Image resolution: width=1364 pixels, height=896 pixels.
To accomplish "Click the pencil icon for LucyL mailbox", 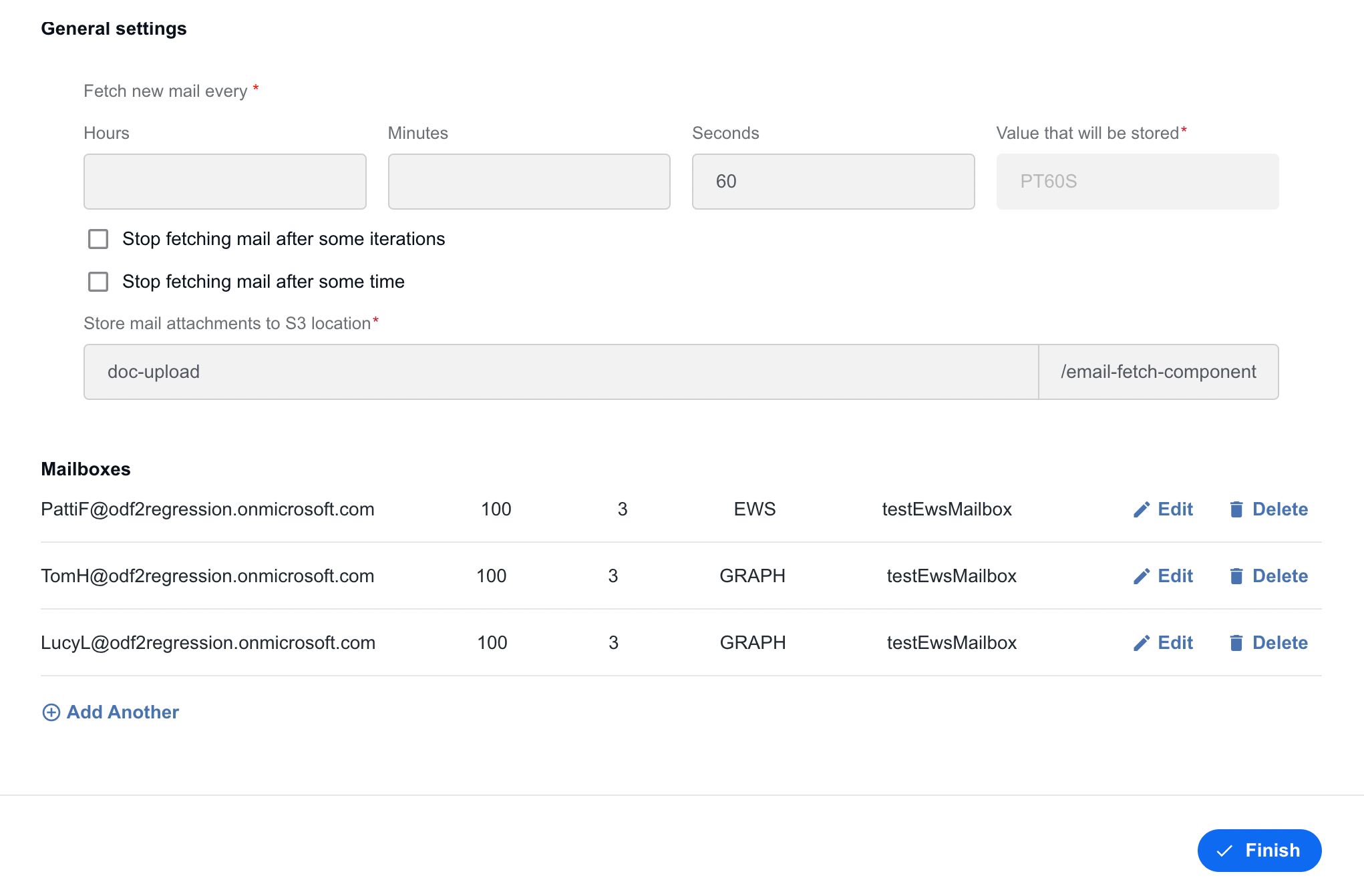I will point(1142,643).
